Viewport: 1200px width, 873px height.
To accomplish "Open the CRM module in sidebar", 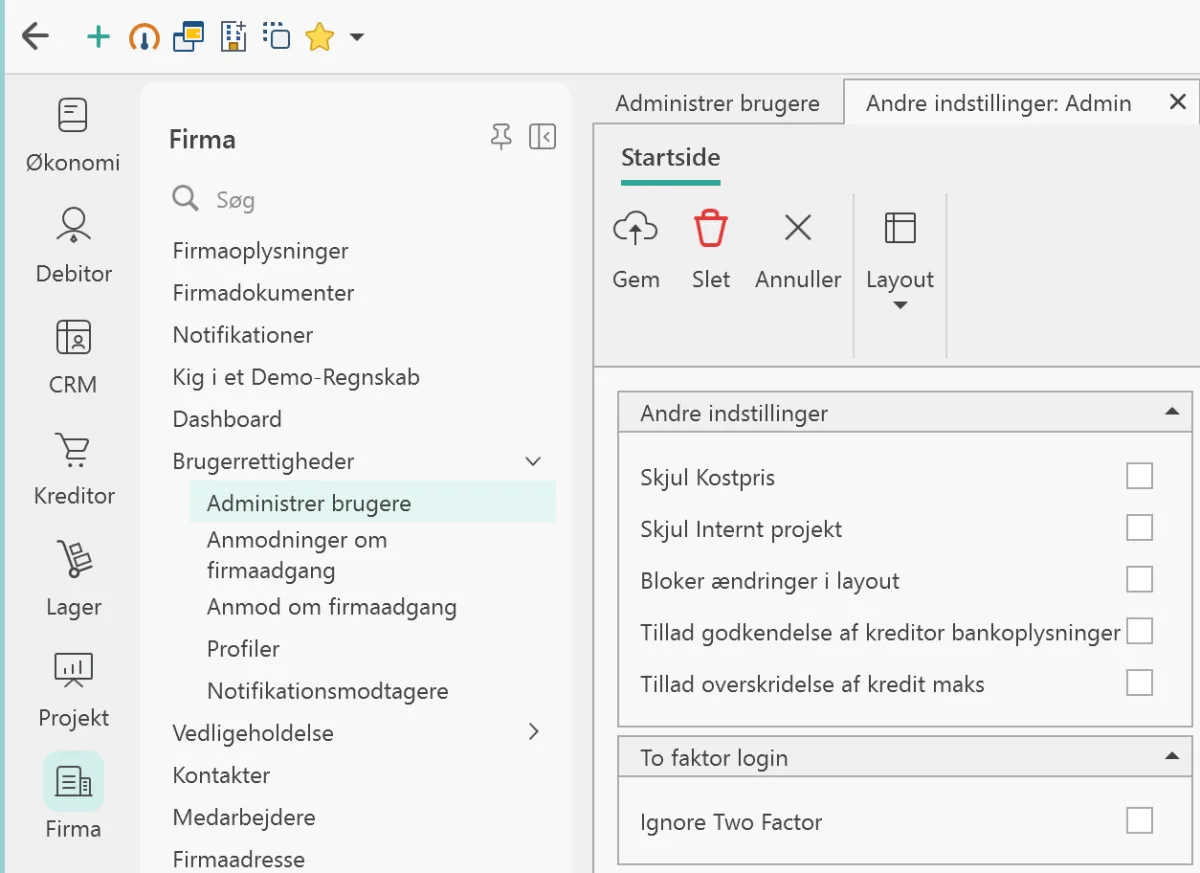I will (x=73, y=357).
